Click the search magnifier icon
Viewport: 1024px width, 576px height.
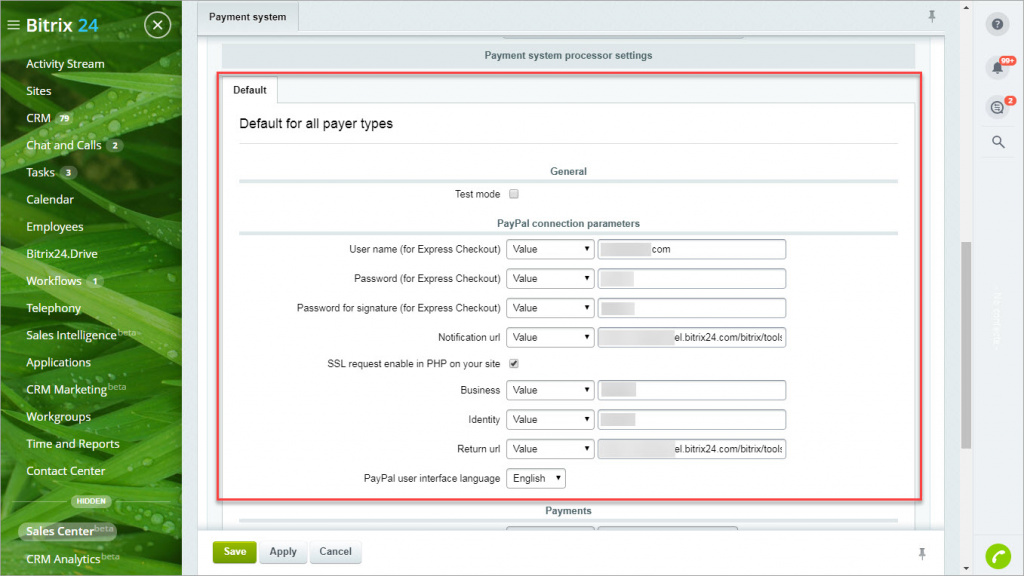(998, 142)
